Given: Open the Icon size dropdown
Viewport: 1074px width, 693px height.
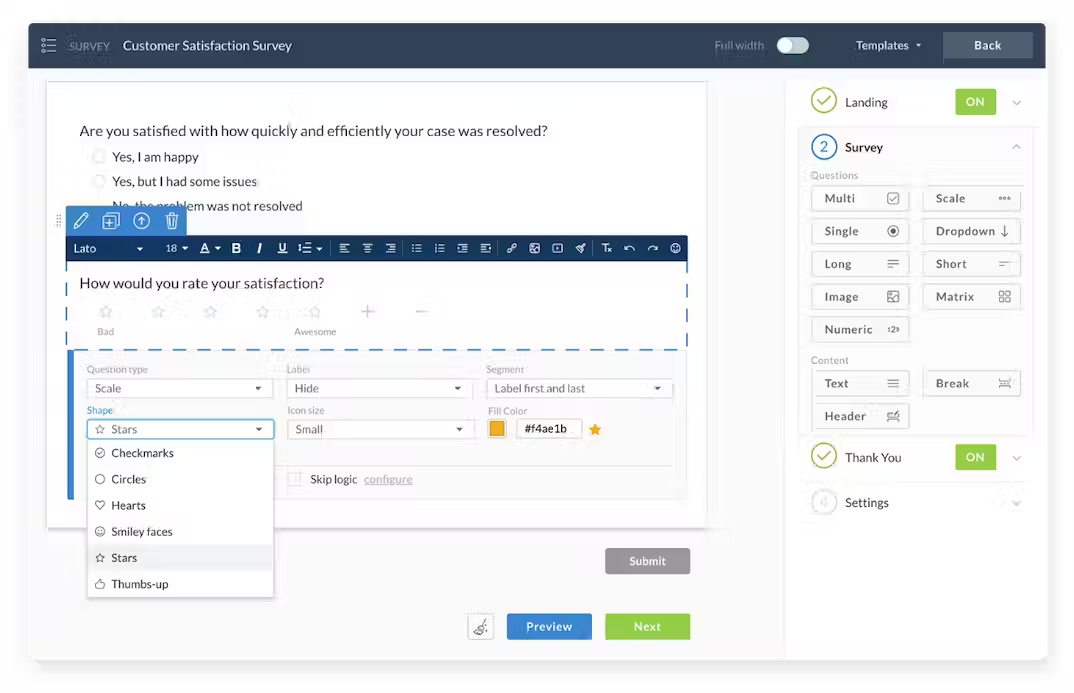Looking at the screenshot, I should pyautogui.click(x=378, y=428).
